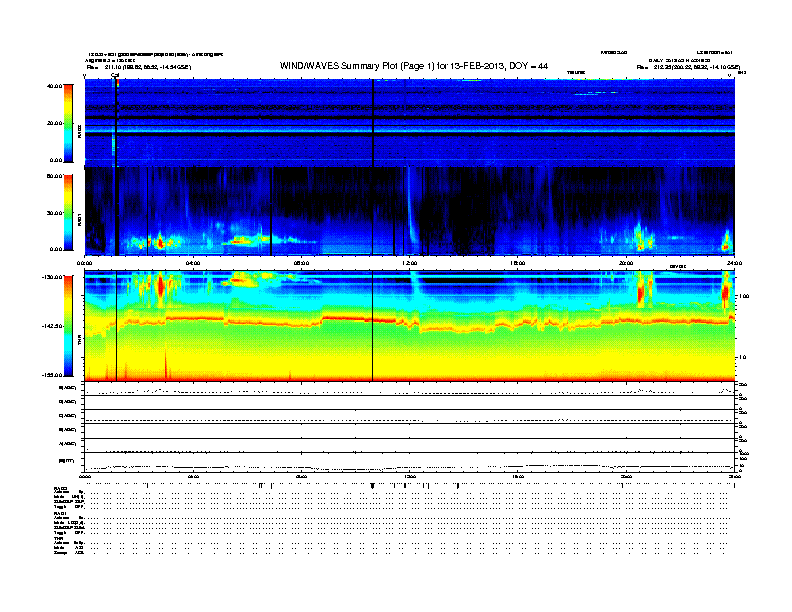792x612 pixels.
Task: Click the yellow-red emission near 05:40 in RAD1
Action: (240, 241)
